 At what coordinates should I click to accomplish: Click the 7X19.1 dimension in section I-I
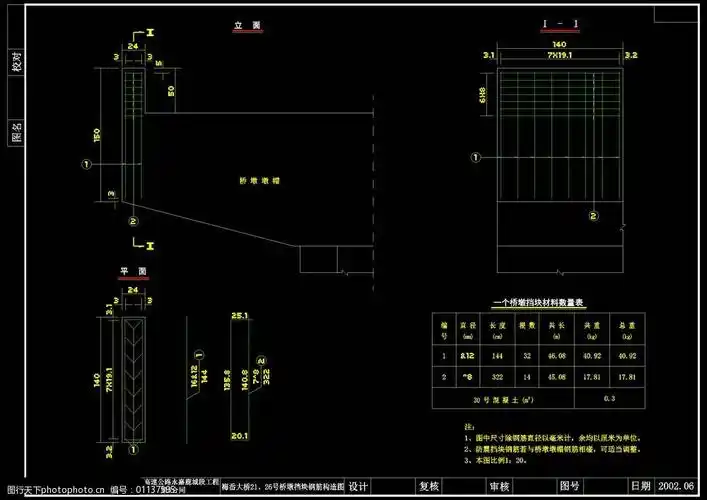pyautogui.click(x=560, y=55)
